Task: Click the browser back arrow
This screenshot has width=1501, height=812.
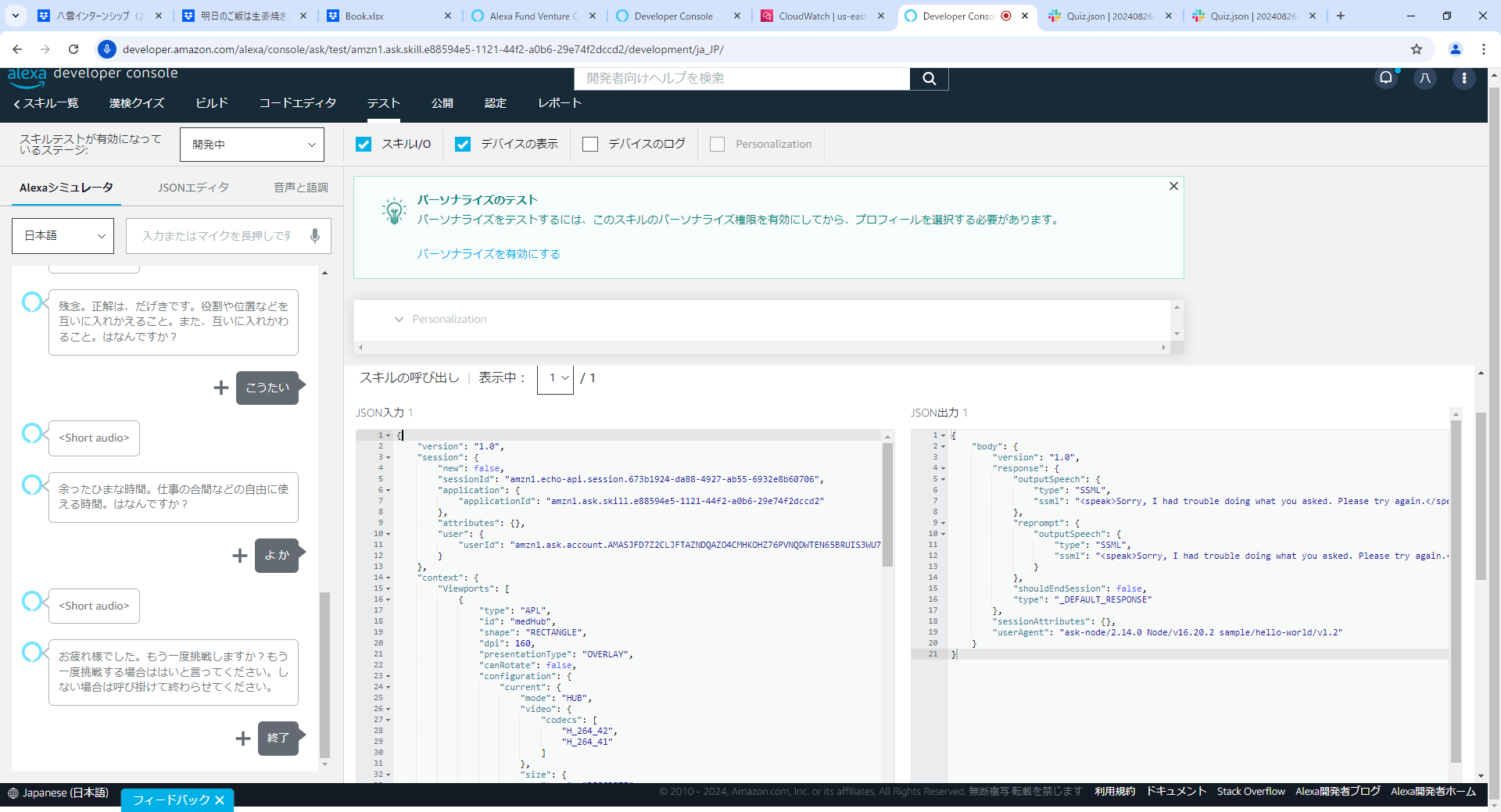Action: click(17, 49)
